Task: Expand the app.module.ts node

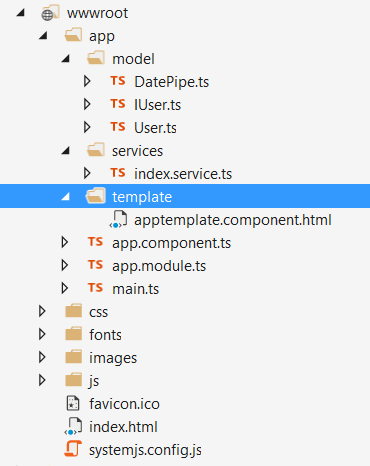Action: point(65,265)
